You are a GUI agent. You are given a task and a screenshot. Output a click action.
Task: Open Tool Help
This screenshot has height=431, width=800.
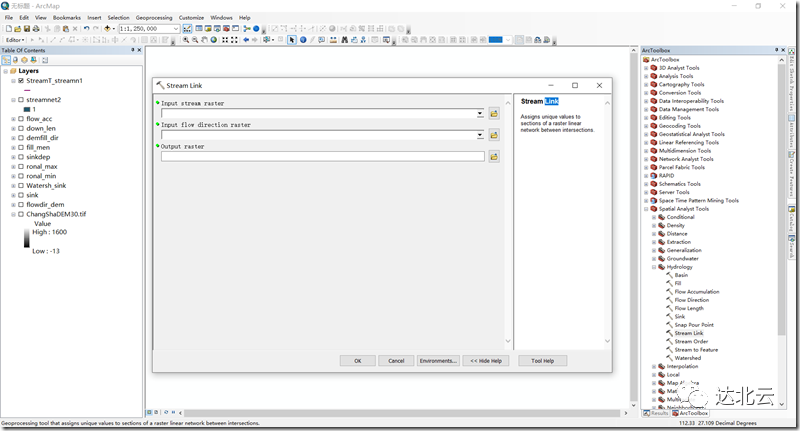coord(542,361)
